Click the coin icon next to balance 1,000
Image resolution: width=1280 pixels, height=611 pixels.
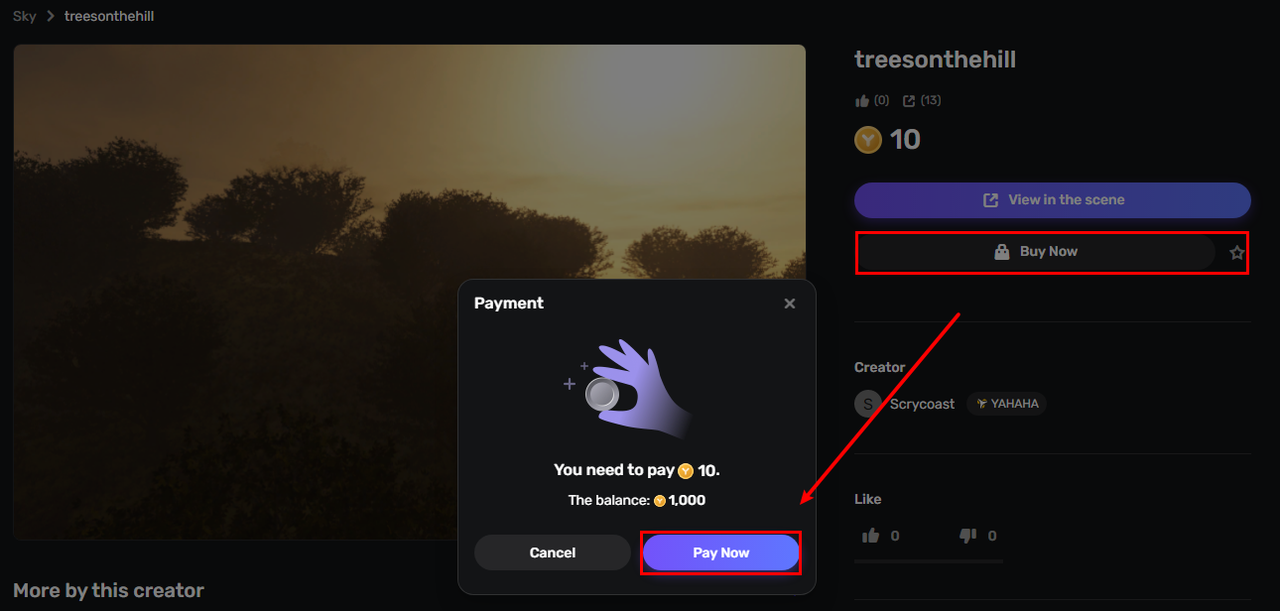[x=660, y=501]
